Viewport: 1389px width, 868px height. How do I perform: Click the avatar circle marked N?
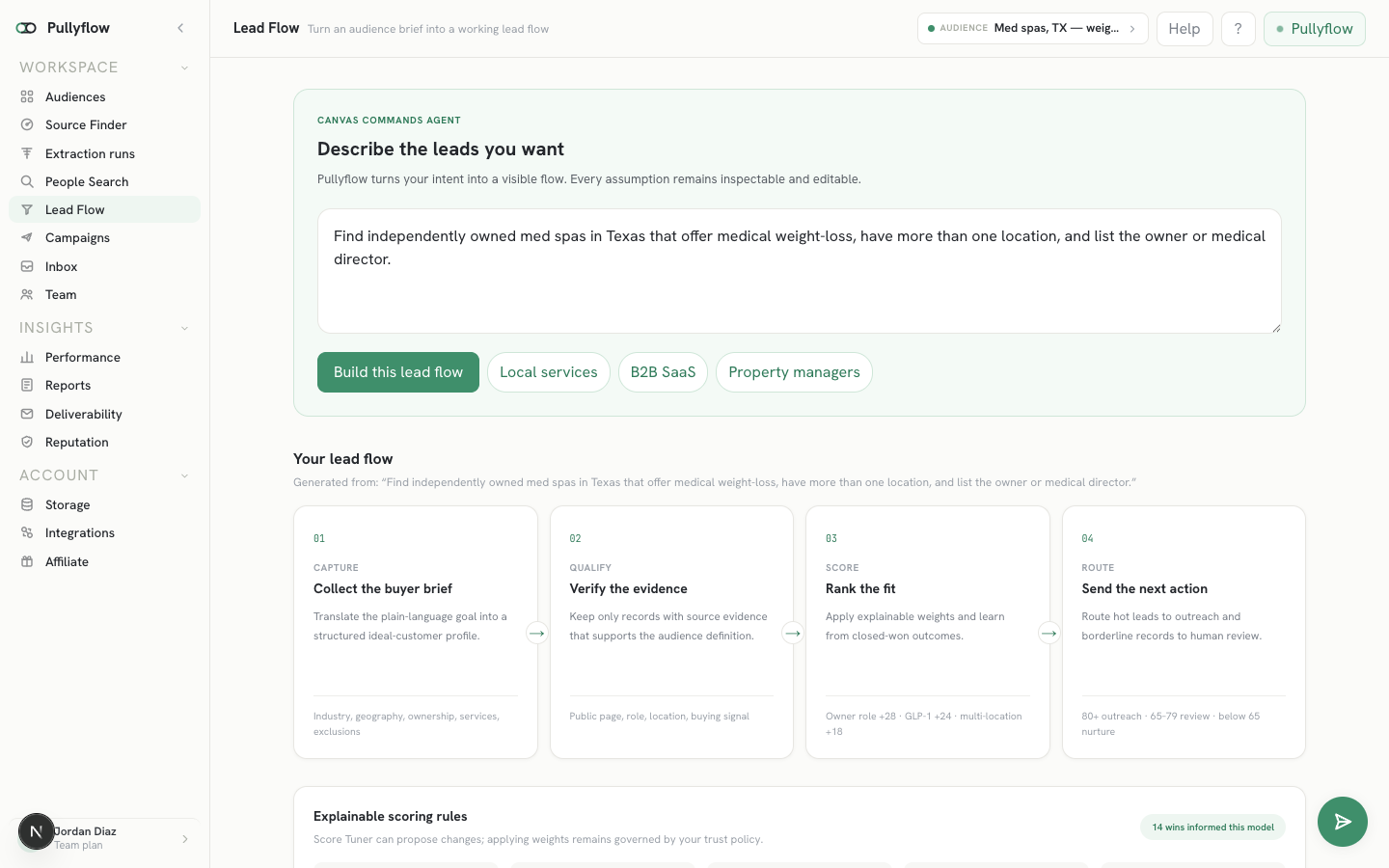37,831
